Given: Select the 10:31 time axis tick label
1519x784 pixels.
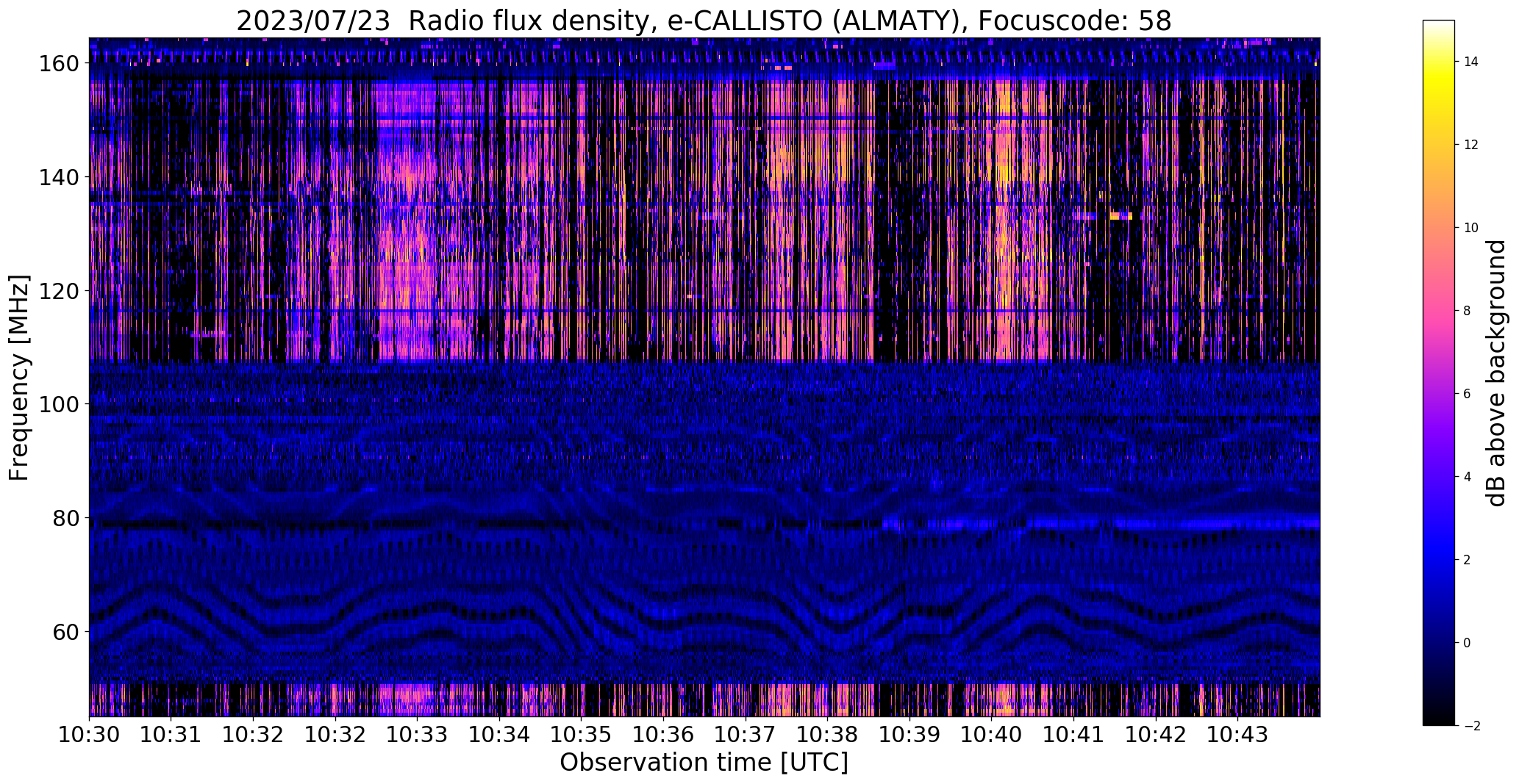Looking at the screenshot, I should click(171, 734).
